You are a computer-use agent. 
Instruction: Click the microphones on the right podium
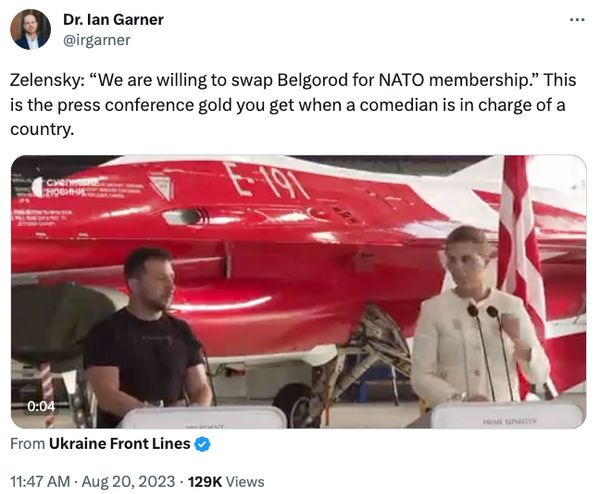click(x=490, y=352)
